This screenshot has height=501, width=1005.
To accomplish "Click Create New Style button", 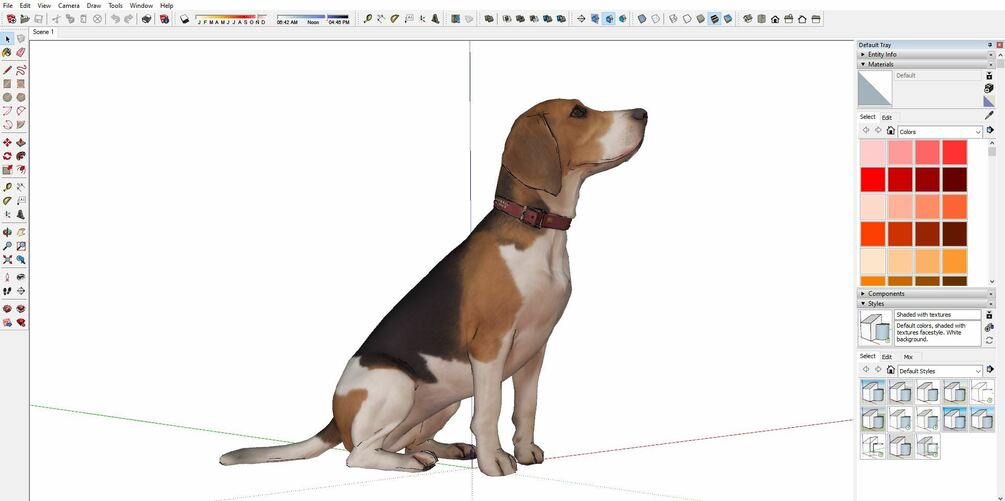I will coord(989,327).
